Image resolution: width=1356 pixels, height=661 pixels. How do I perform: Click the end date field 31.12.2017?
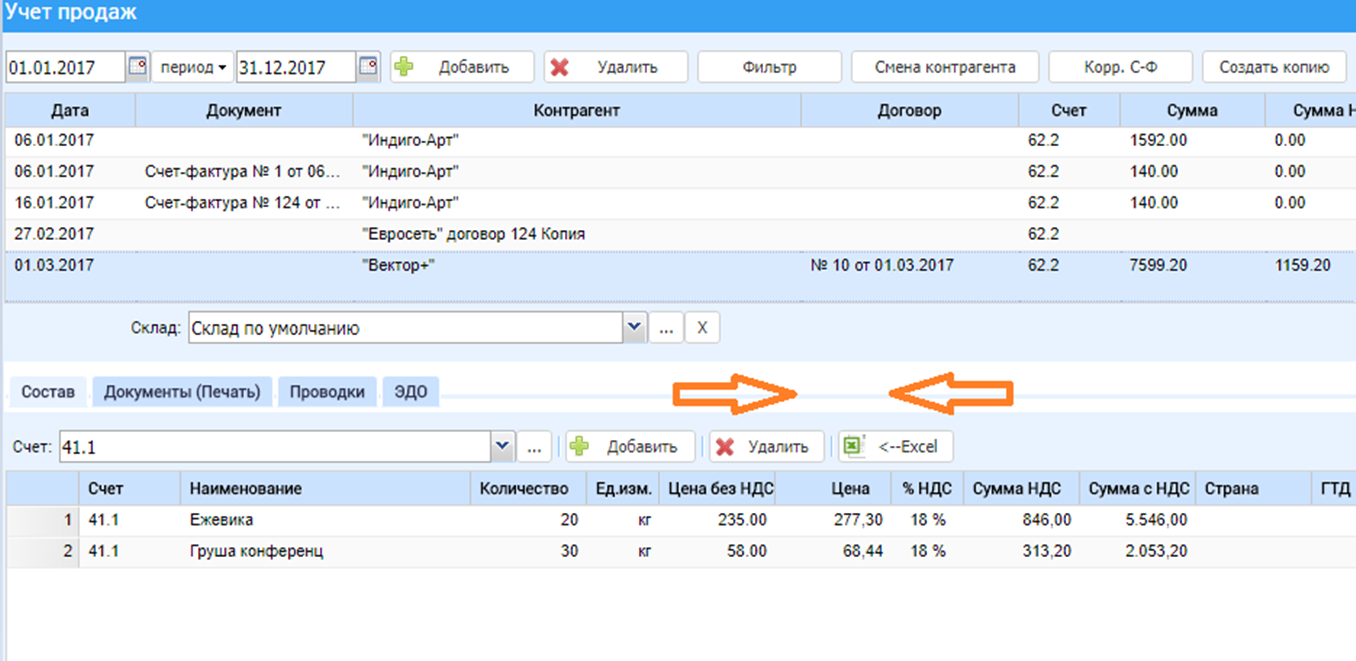296,67
